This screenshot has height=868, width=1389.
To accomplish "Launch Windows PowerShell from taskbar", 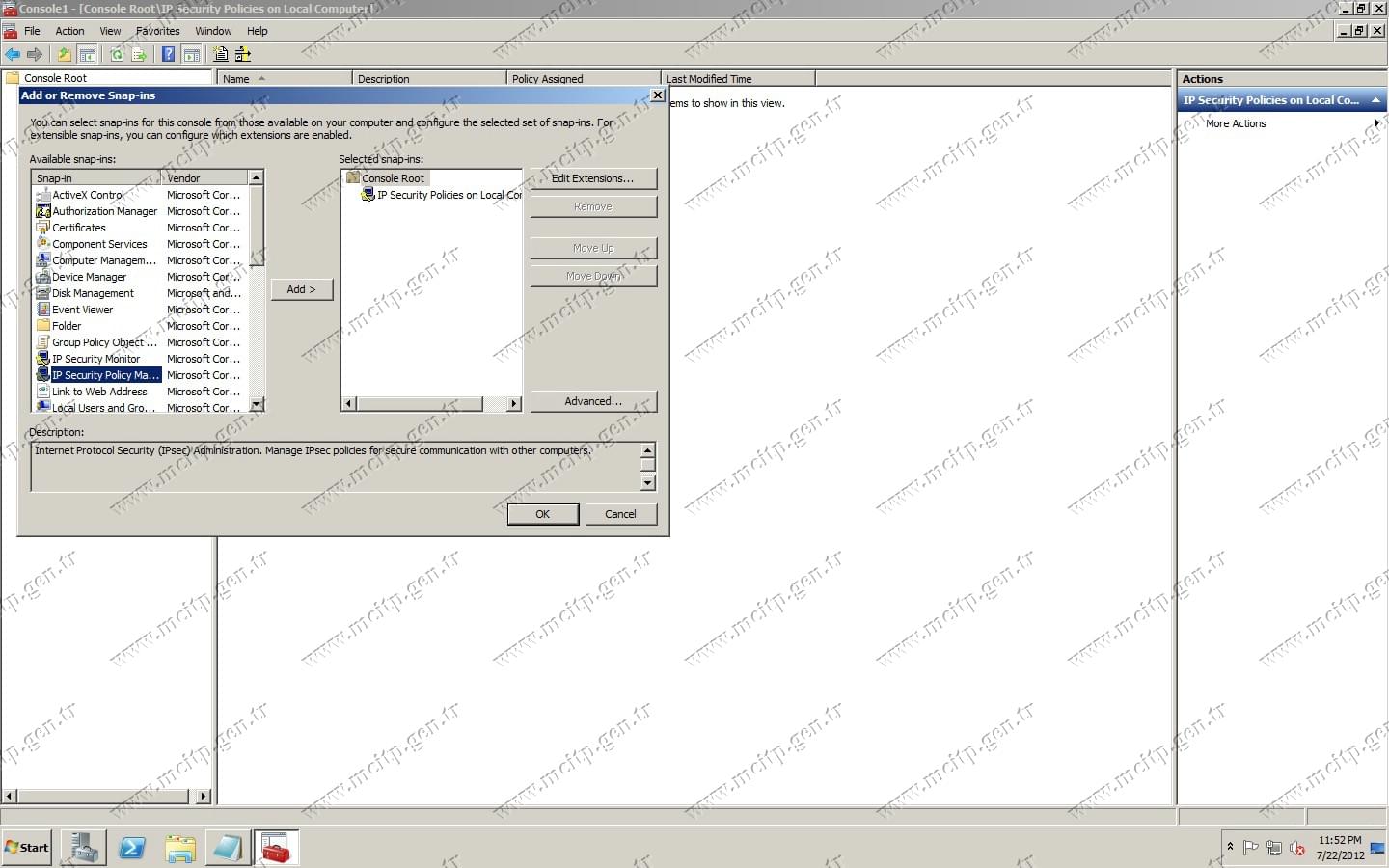I will (x=131, y=848).
